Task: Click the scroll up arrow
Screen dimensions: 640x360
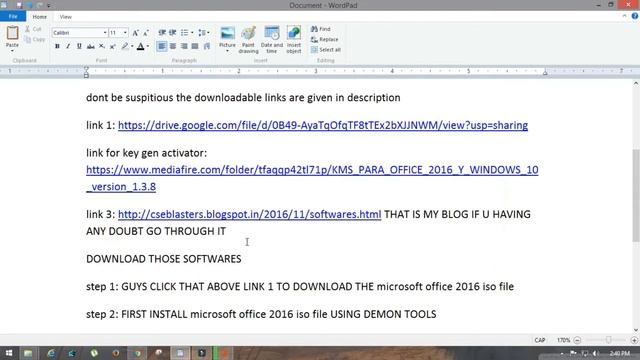Action: pyautogui.click(x=636, y=84)
